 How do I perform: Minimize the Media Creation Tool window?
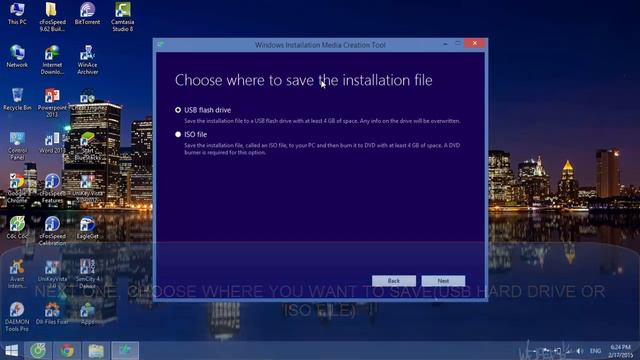(x=445, y=44)
